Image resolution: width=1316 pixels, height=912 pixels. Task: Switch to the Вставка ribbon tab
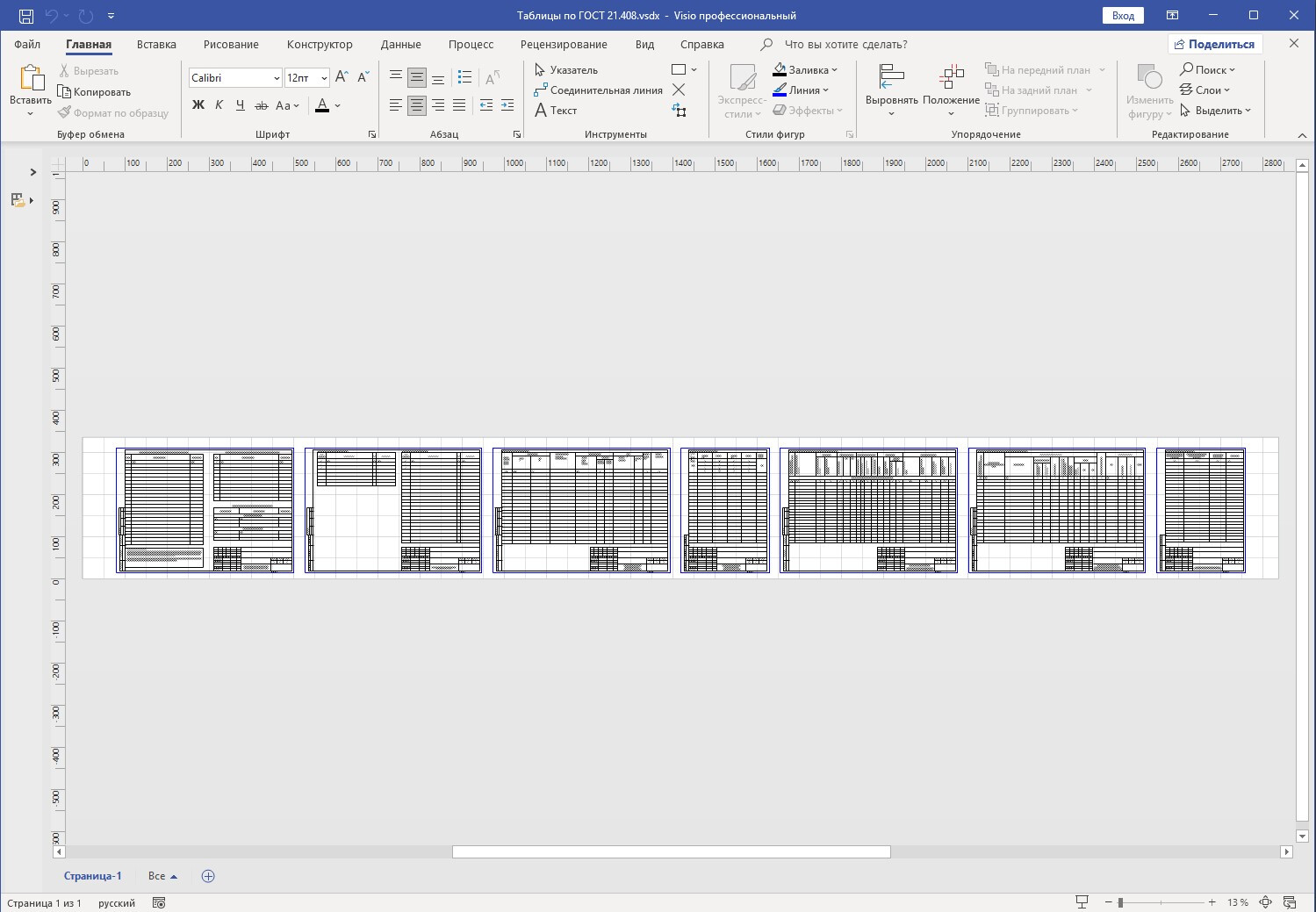[156, 44]
